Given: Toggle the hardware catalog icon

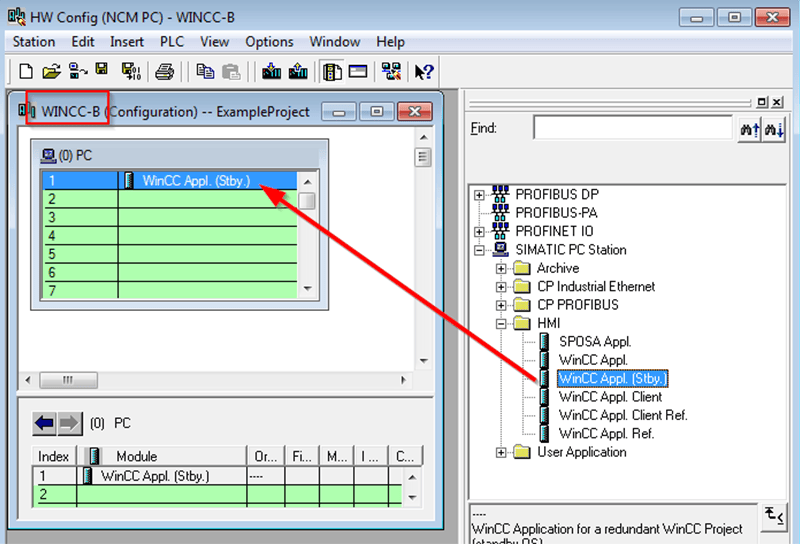Looking at the screenshot, I should 333,71.
